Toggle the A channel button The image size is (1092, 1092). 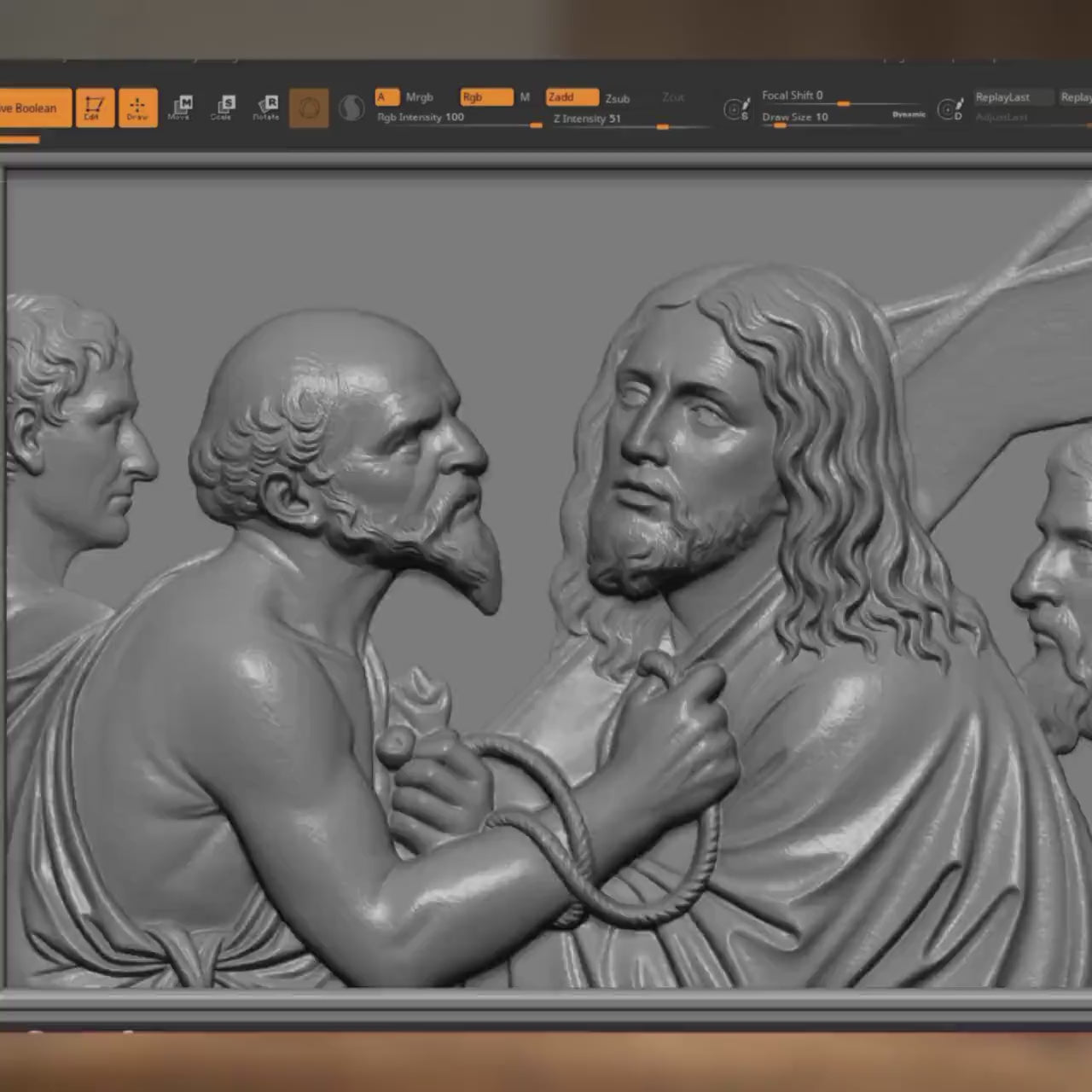click(x=386, y=97)
